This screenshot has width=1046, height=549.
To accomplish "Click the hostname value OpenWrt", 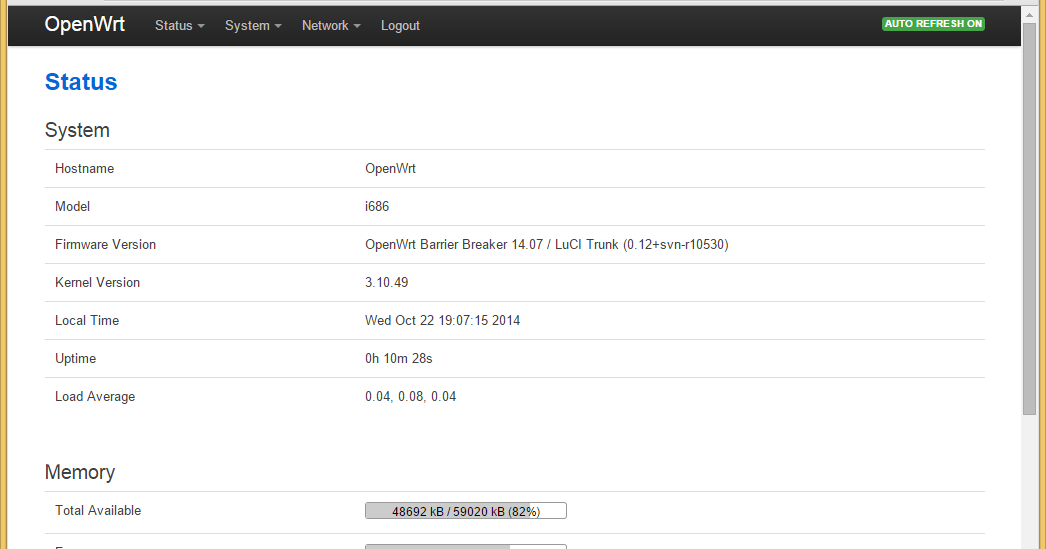I will pos(390,169).
